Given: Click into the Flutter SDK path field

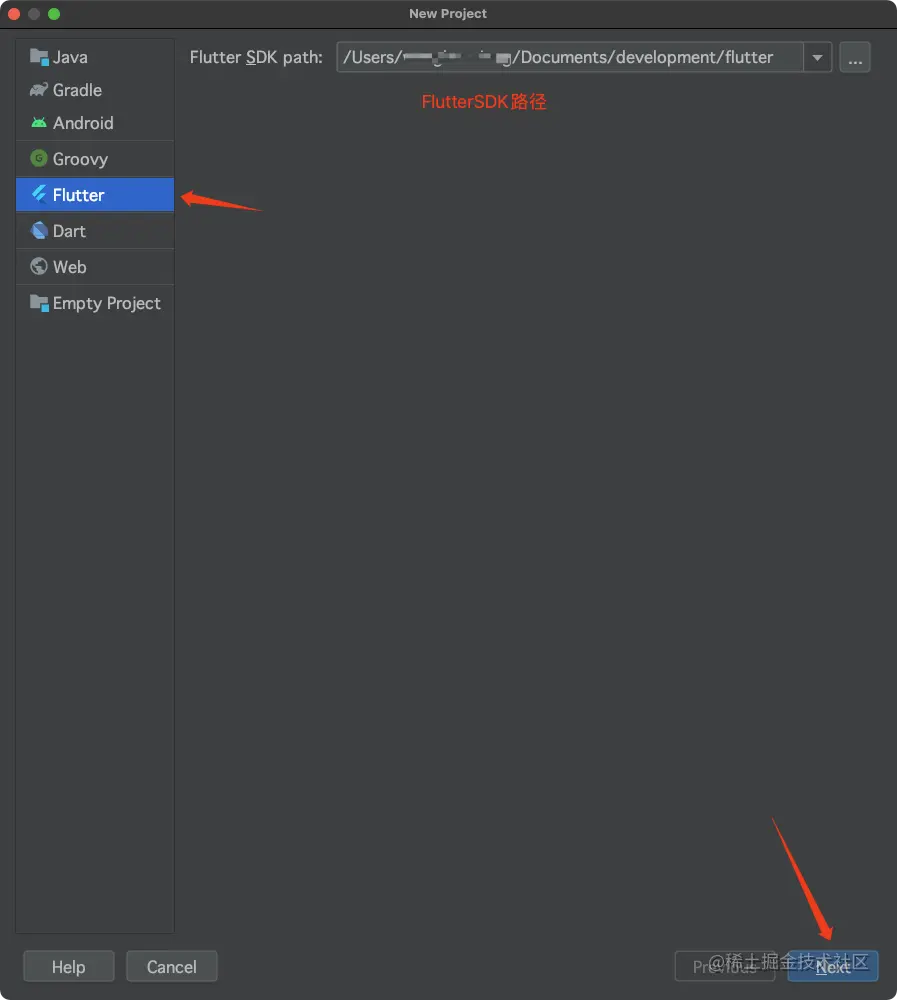Looking at the screenshot, I should coord(570,58).
